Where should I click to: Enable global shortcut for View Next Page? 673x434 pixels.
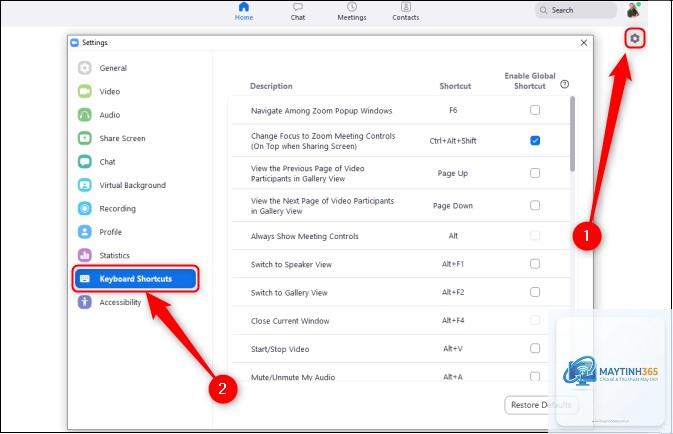[535, 205]
